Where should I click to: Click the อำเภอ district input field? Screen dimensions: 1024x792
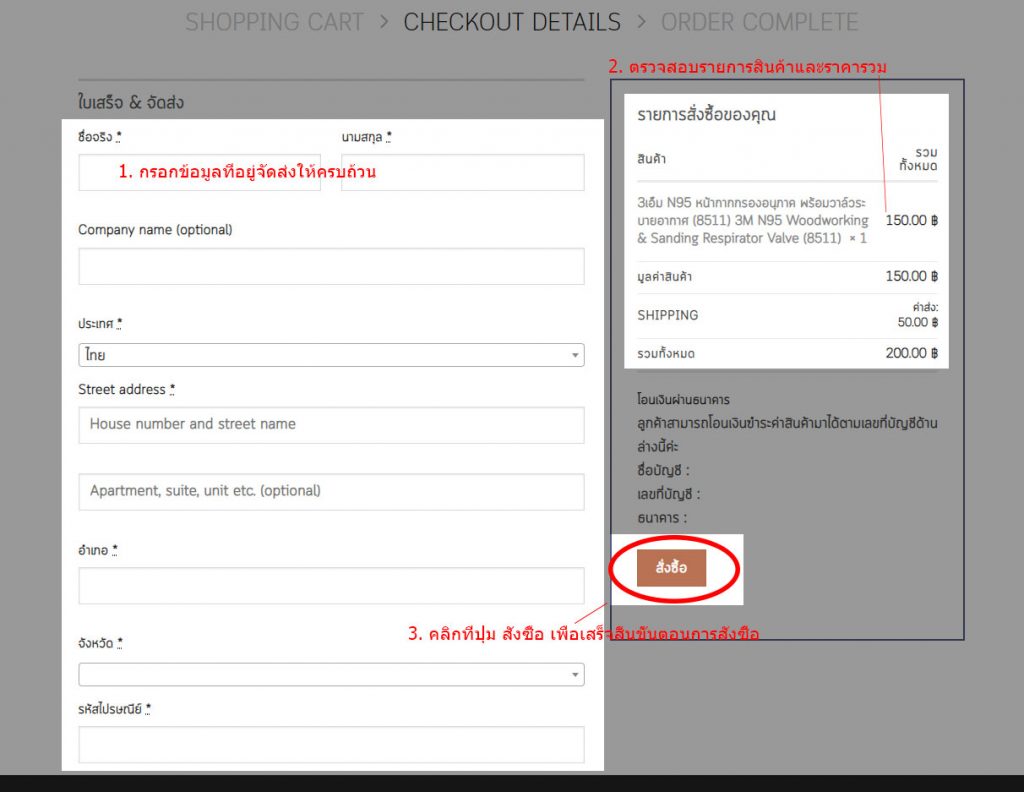point(331,586)
